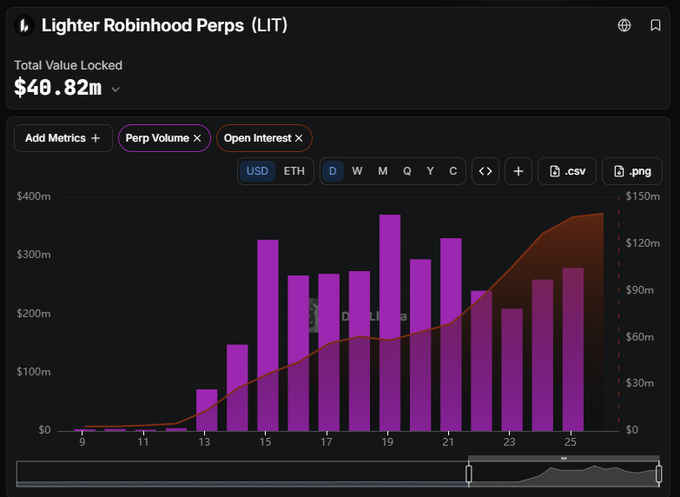The image size is (680, 497).
Task: Select yearly Y interval
Action: click(430, 171)
